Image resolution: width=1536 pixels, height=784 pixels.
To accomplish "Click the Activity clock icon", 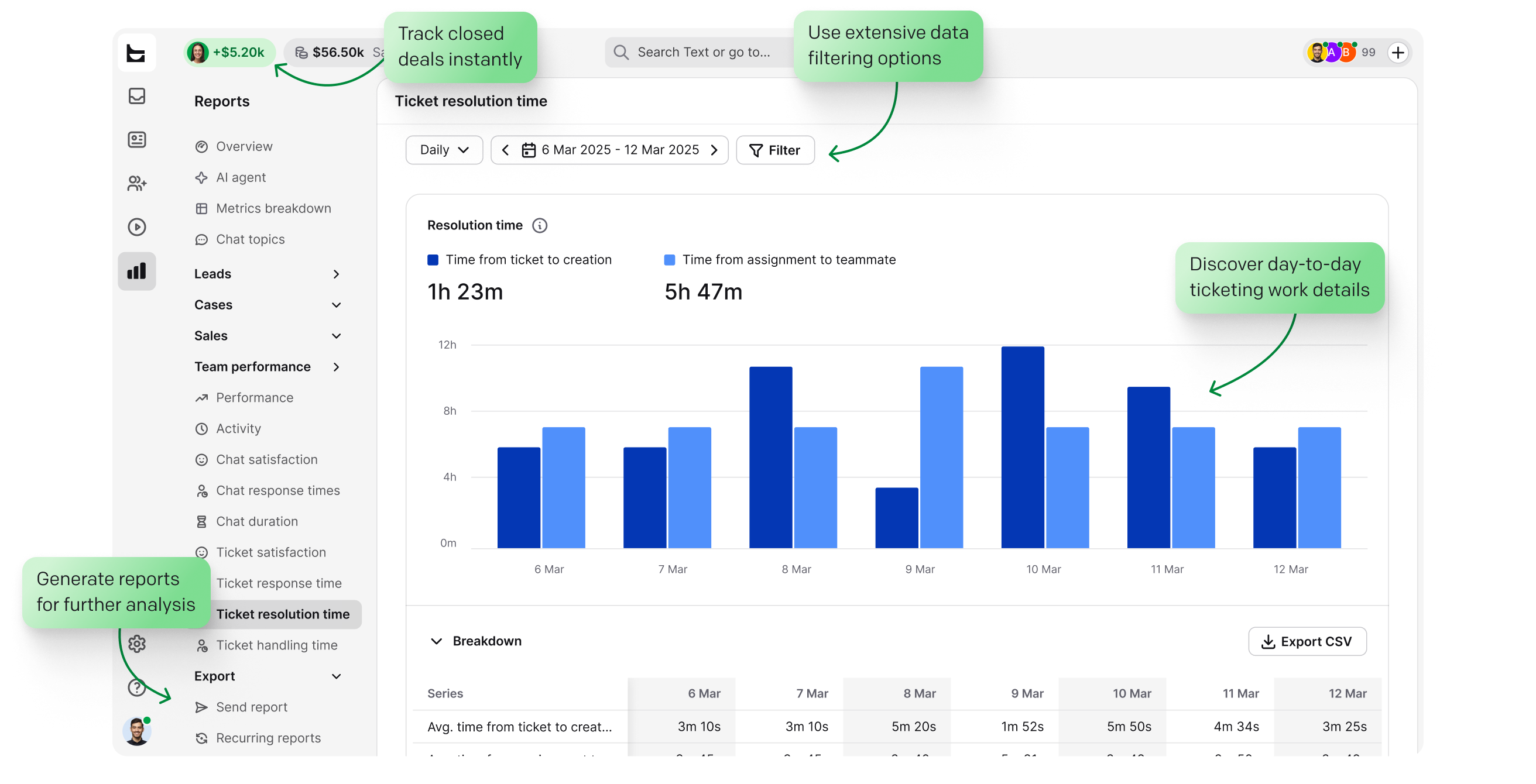I will pos(201,429).
